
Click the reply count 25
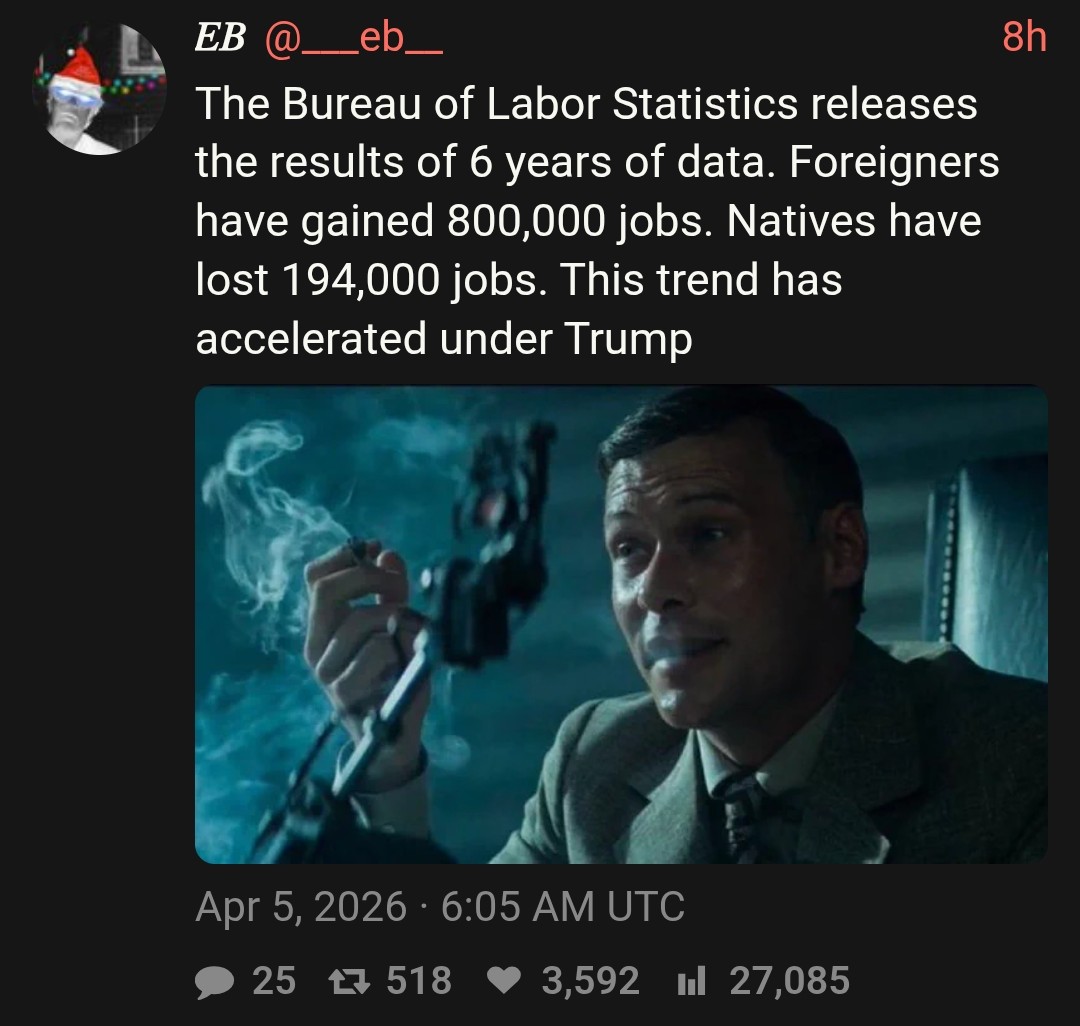click(x=273, y=981)
